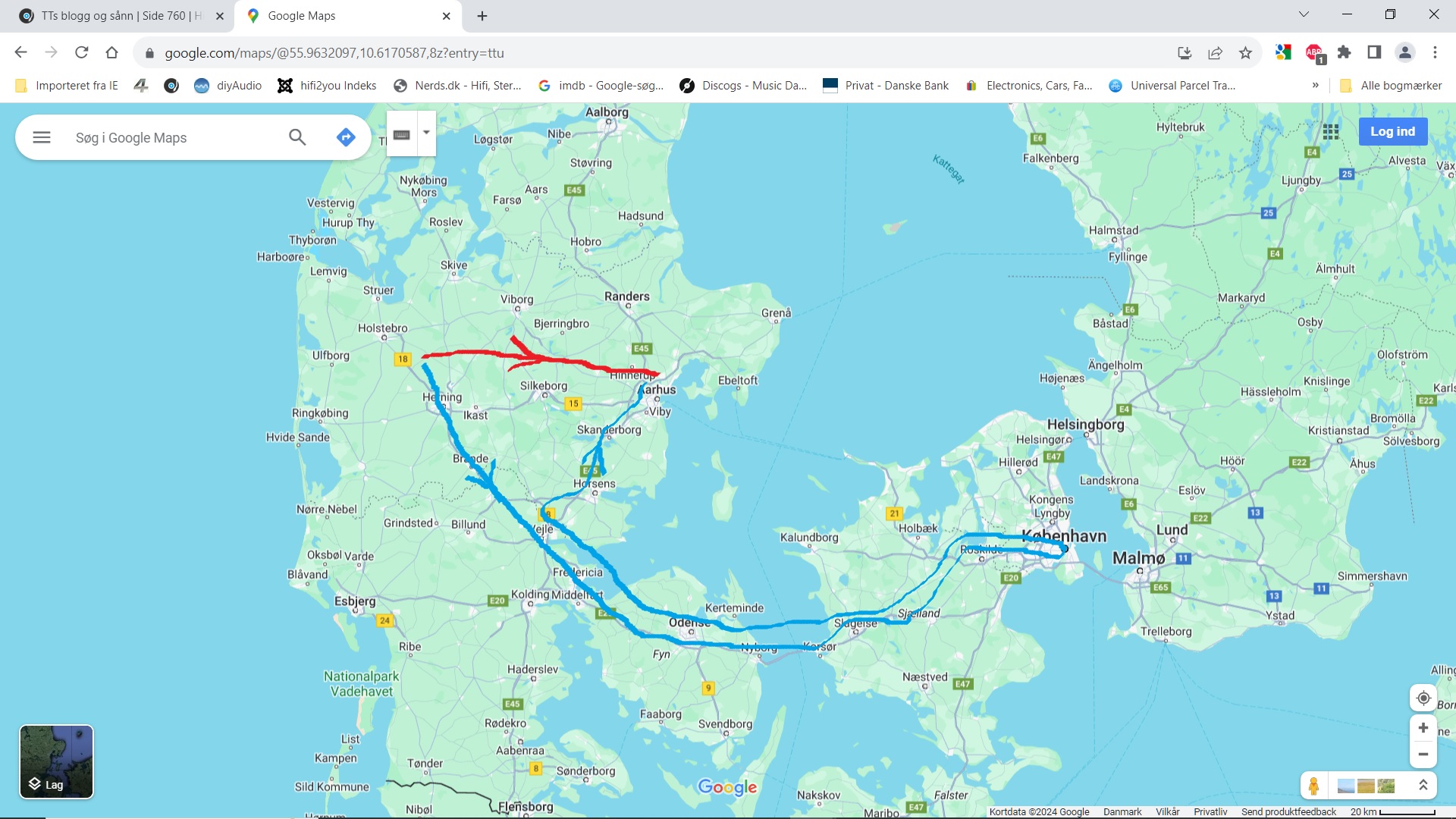This screenshot has width=1456, height=819.
Task: Show hidden bookmarks with the chevron
Action: click(1316, 86)
